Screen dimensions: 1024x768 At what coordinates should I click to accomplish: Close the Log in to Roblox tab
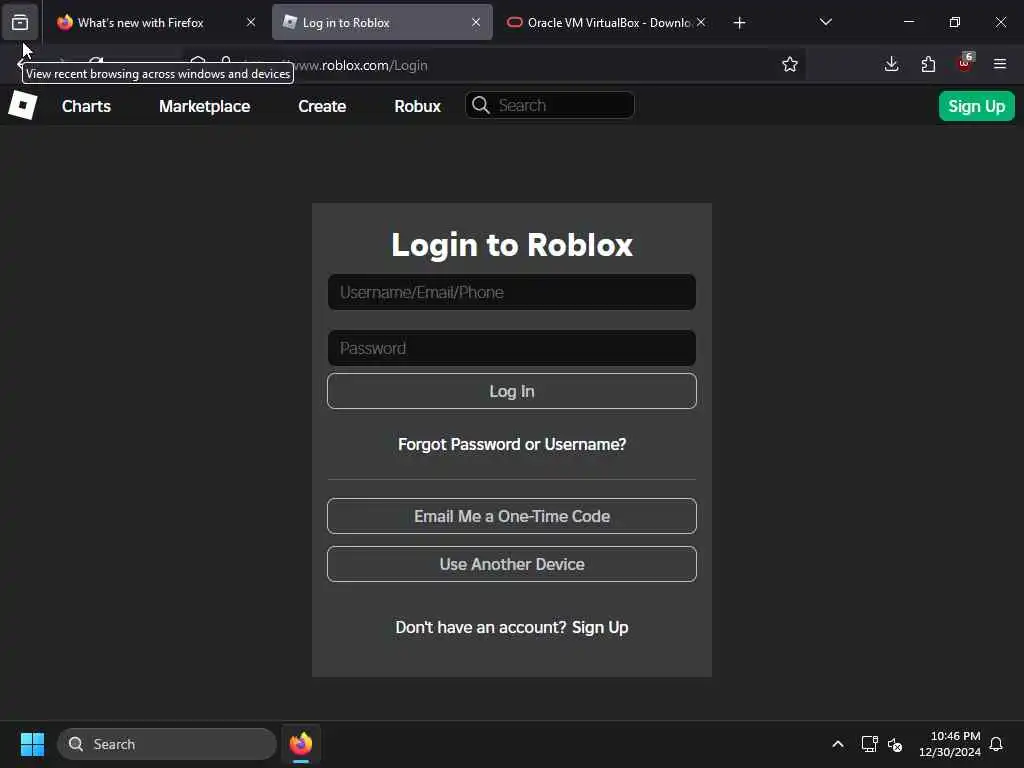pyautogui.click(x=476, y=22)
